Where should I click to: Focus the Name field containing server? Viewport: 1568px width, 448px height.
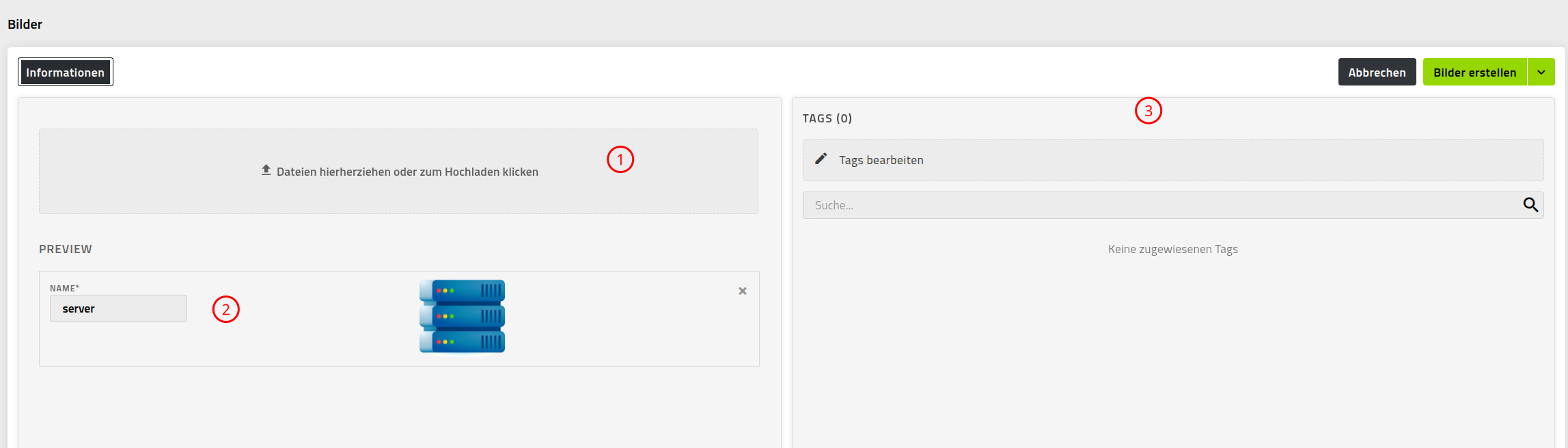tap(118, 308)
